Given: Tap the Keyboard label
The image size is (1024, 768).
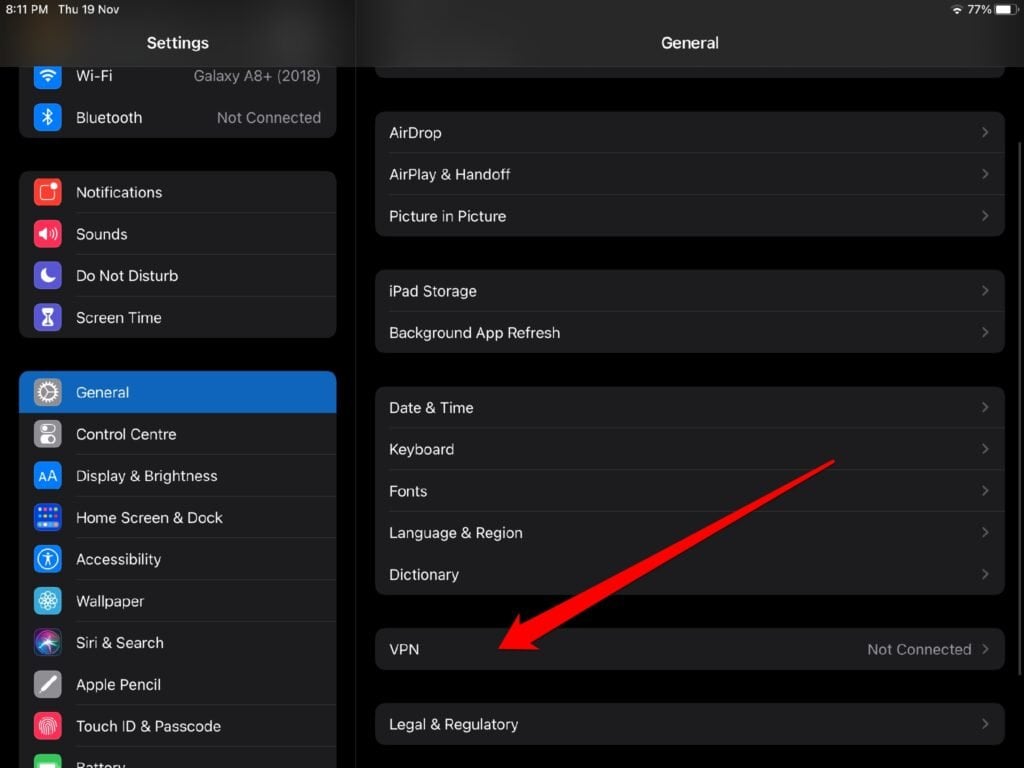Looking at the screenshot, I should point(421,449).
